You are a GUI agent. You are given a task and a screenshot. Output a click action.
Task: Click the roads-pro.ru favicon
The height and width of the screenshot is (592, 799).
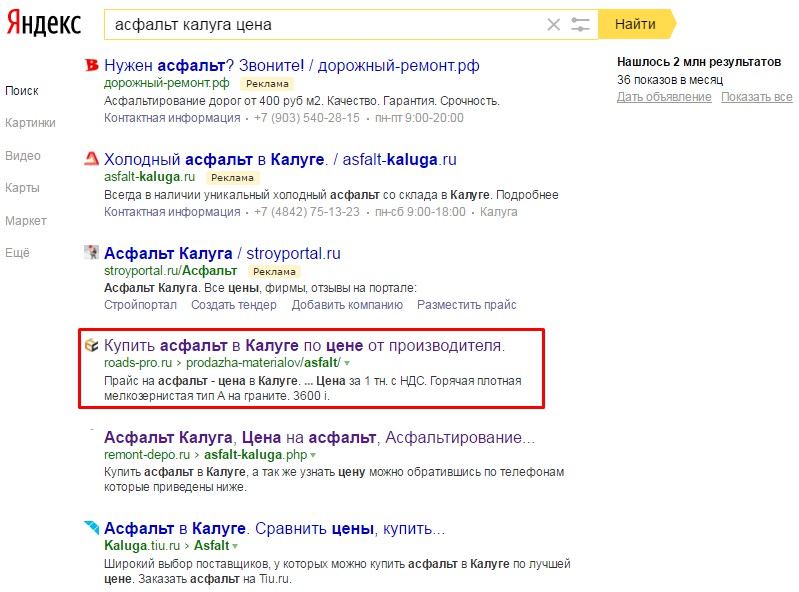[91, 345]
